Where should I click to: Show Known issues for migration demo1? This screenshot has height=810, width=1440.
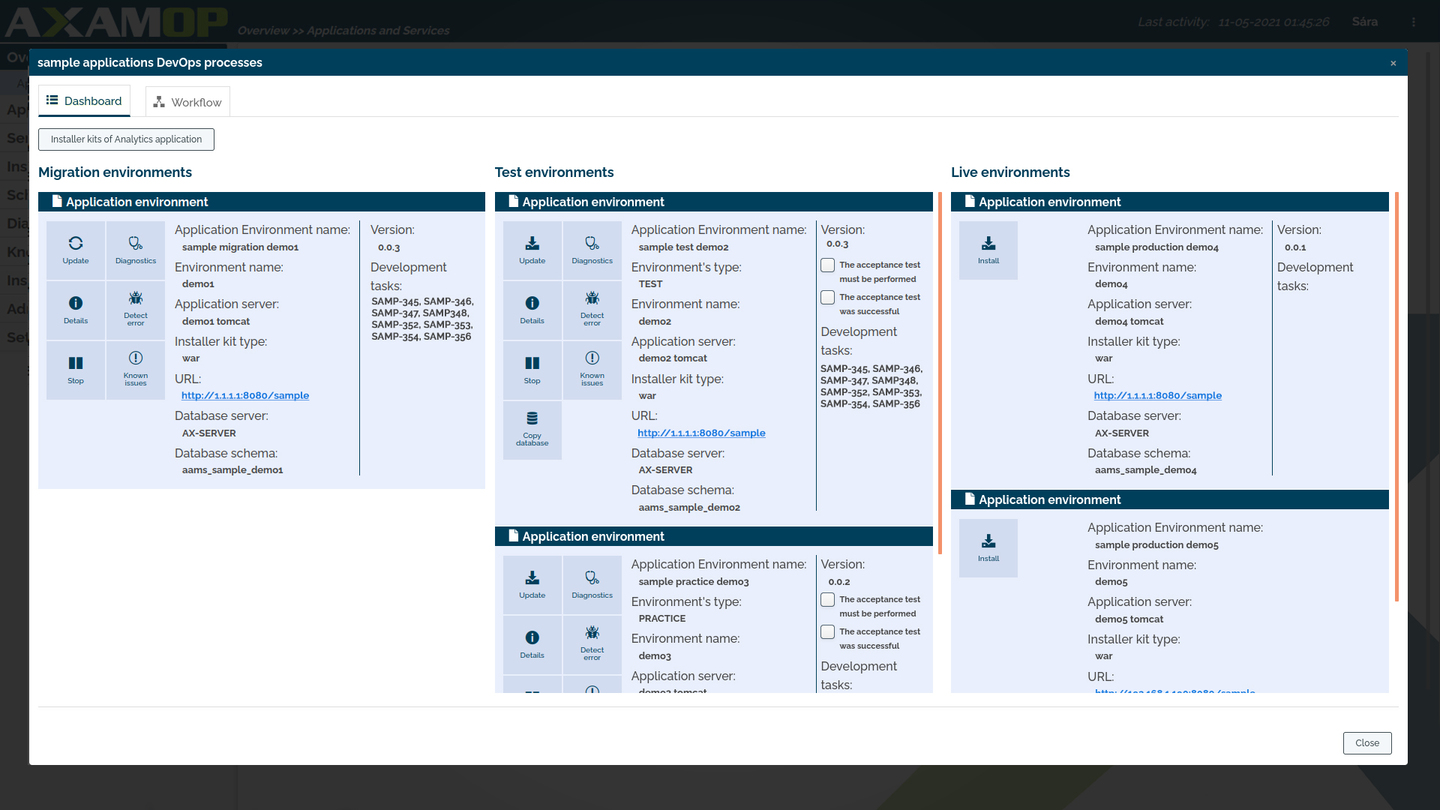[x=136, y=370]
